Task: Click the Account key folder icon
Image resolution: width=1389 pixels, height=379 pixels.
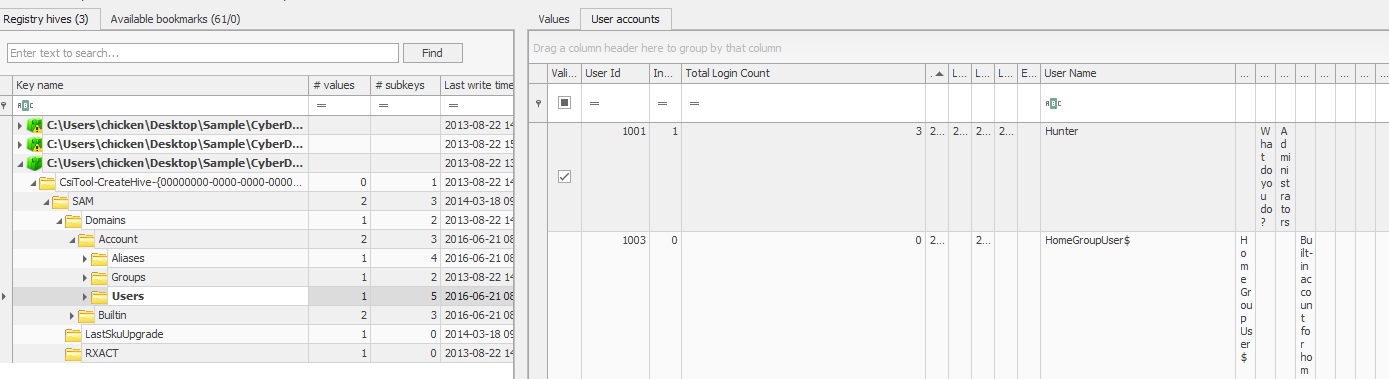Action: tap(86, 239)
